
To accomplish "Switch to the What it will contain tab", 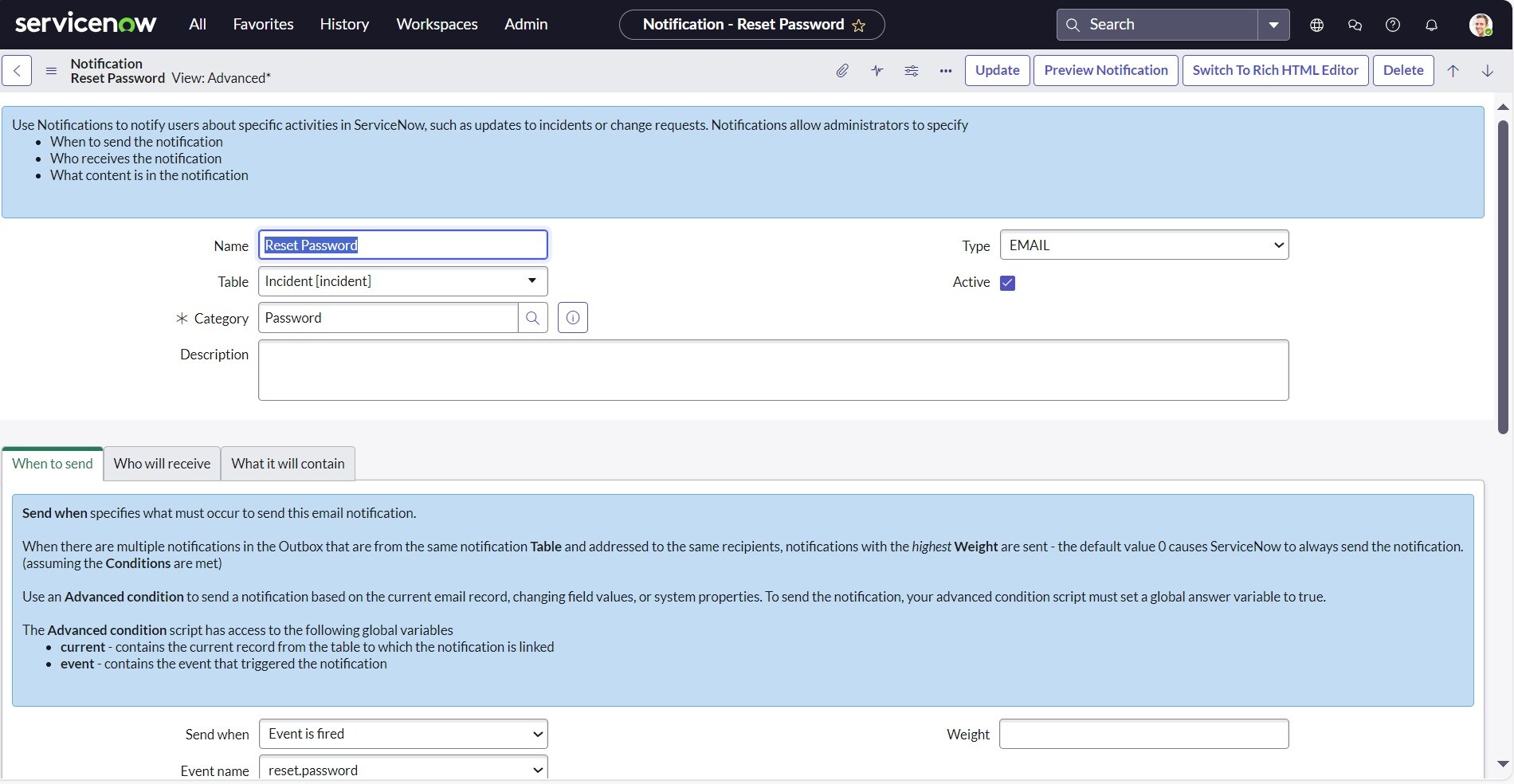I will click(288, 464).
